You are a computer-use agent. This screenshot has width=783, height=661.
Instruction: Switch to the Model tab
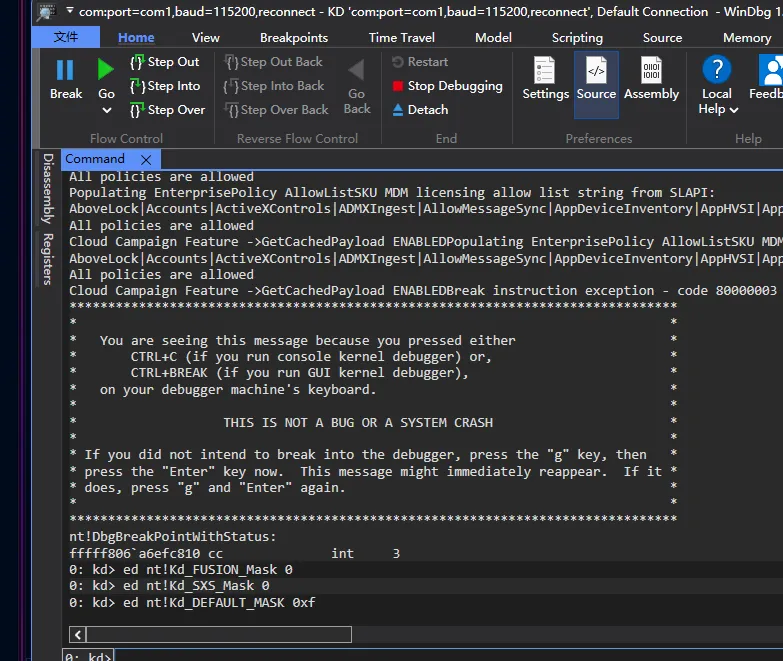pyautogui.click(x=493, y=38)
